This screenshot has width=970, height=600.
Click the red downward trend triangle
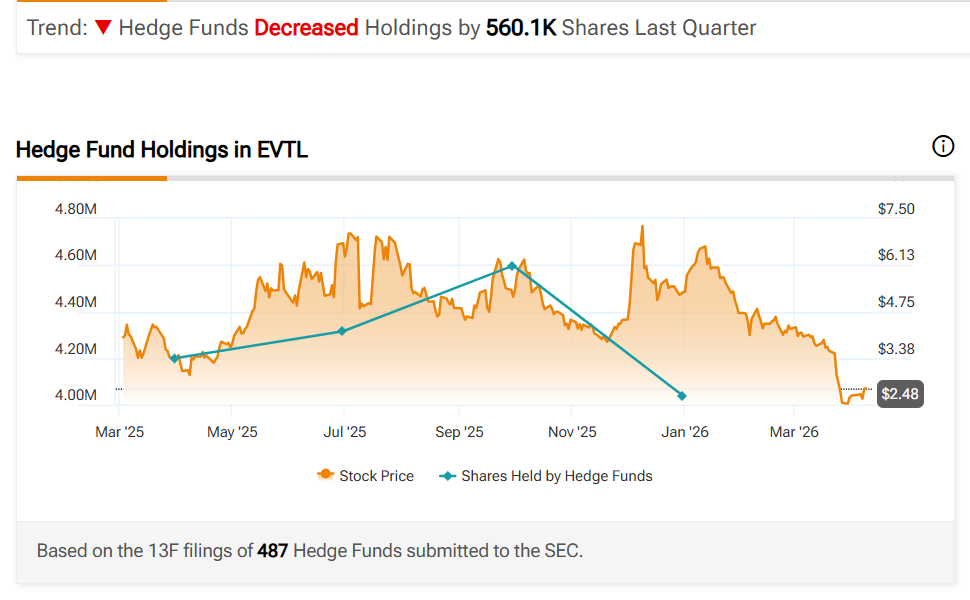coord(103,28)
